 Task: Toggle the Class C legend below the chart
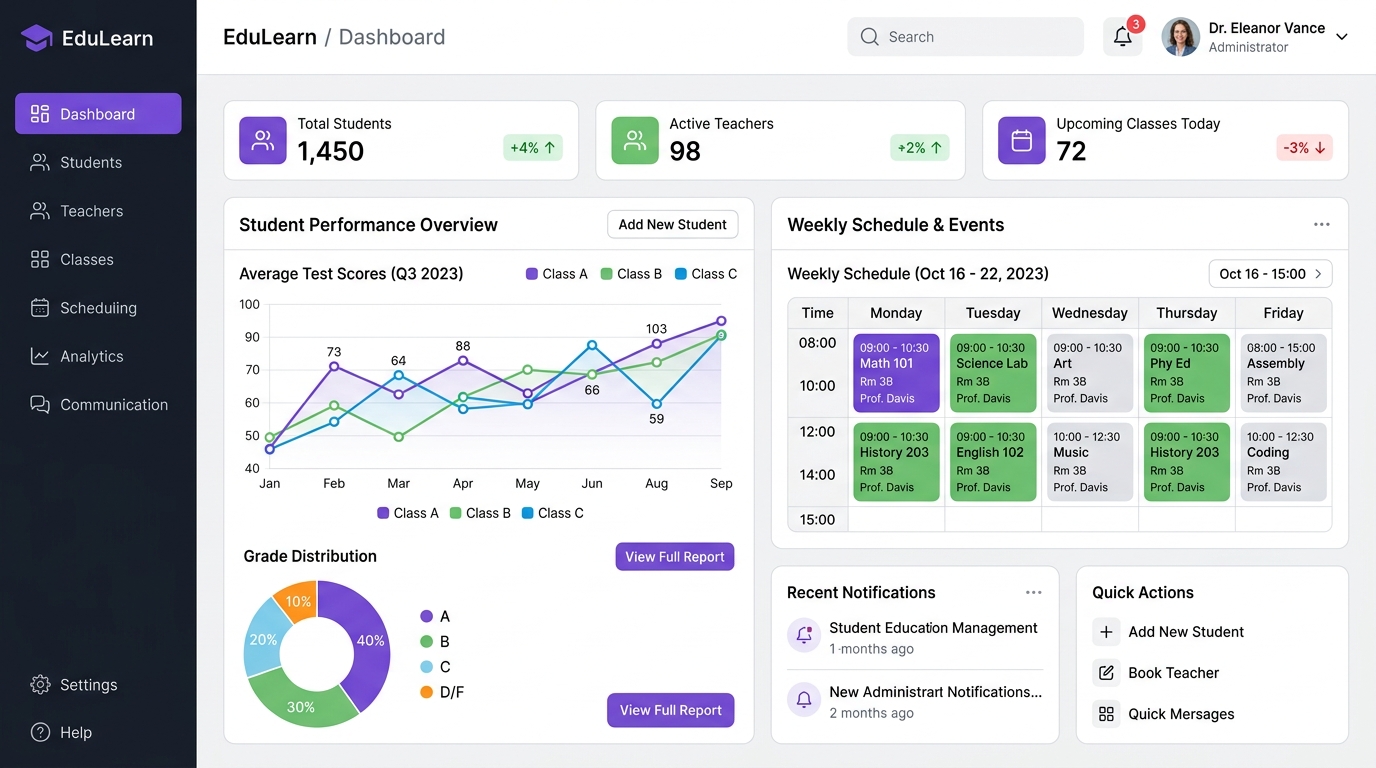[553, 513]
